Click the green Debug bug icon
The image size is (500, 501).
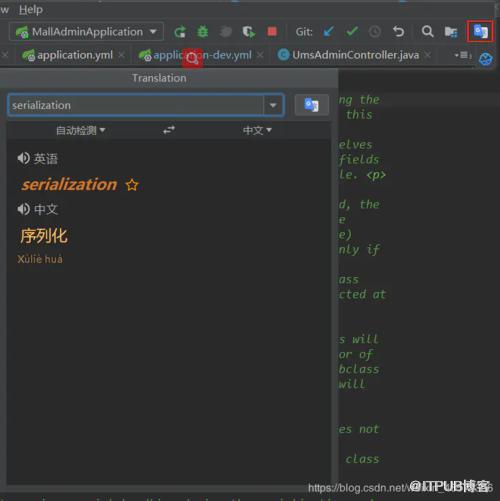tap(202, 32)
